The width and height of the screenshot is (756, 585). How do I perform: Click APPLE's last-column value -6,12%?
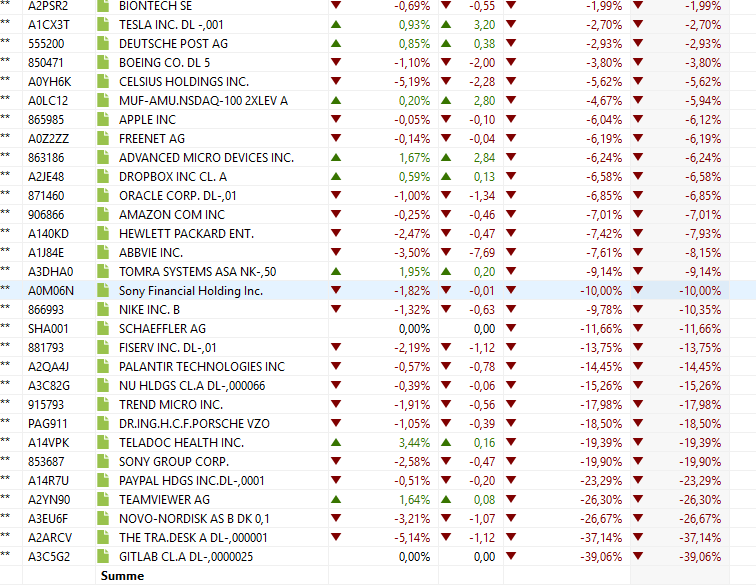[x=703, y=120]
